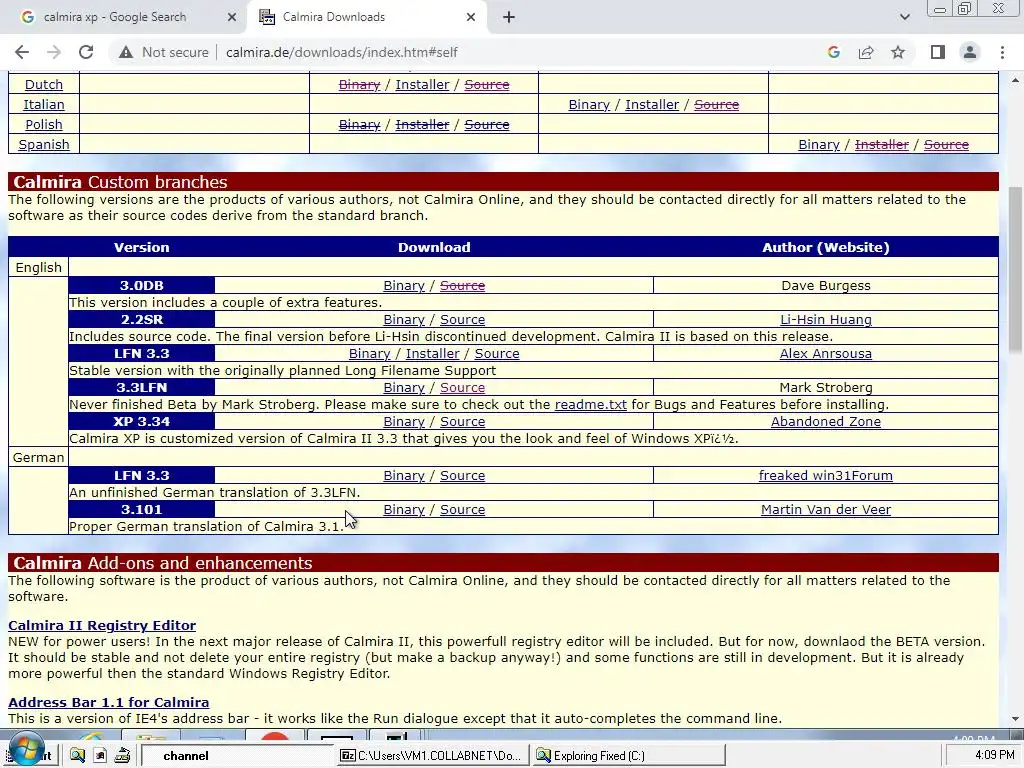Go back with the browser back arrow
The image size is (1024, 768).
click(x=22, y=52)
